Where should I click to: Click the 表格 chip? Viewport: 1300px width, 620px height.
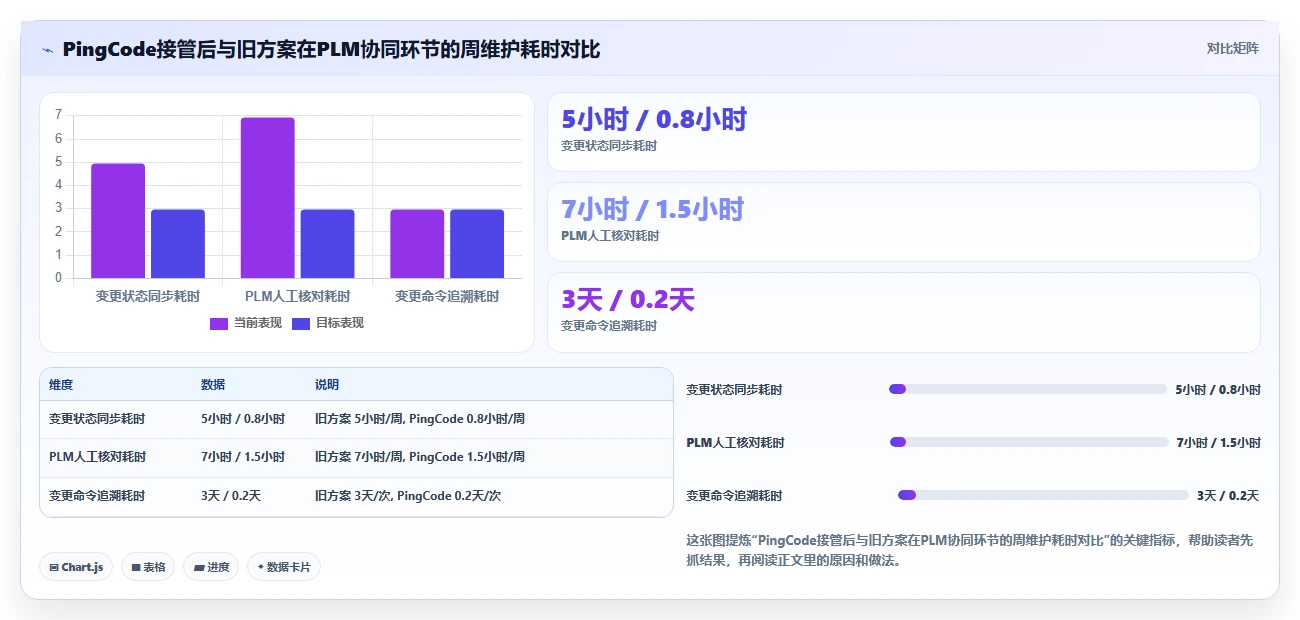148,567
